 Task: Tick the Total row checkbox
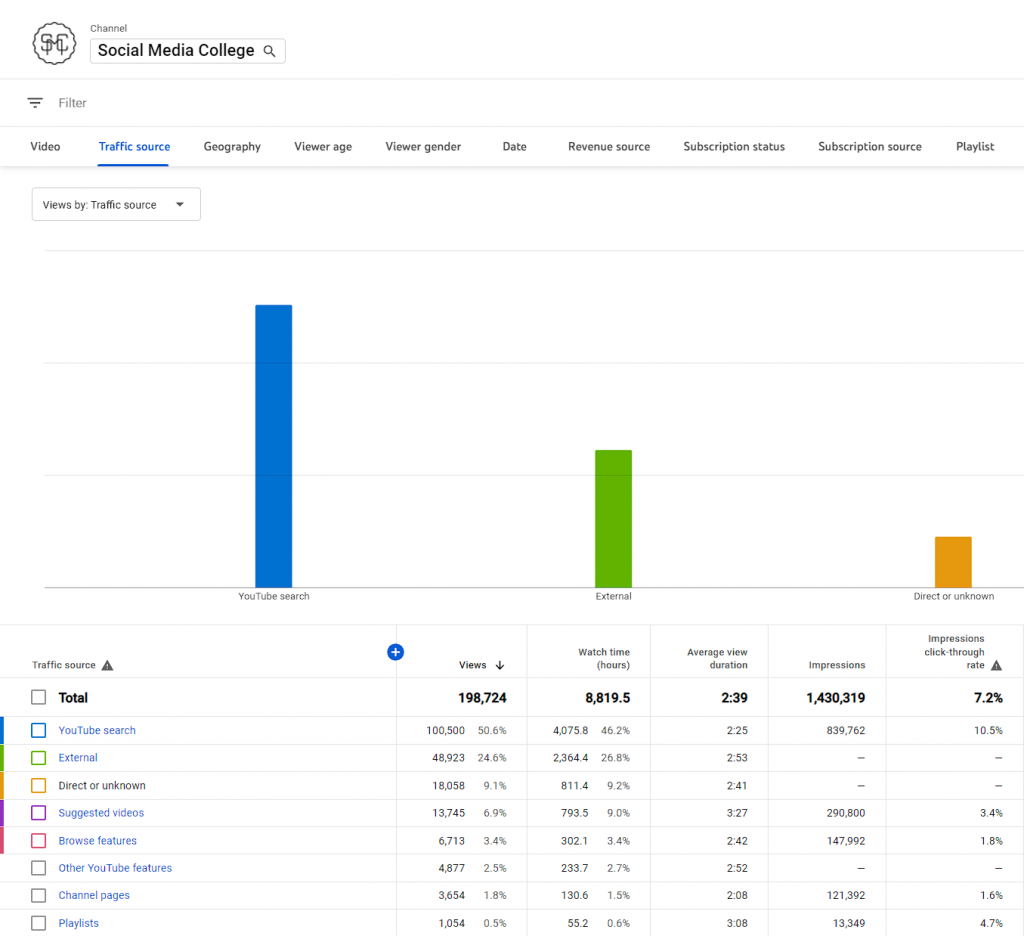pos(38,698)
